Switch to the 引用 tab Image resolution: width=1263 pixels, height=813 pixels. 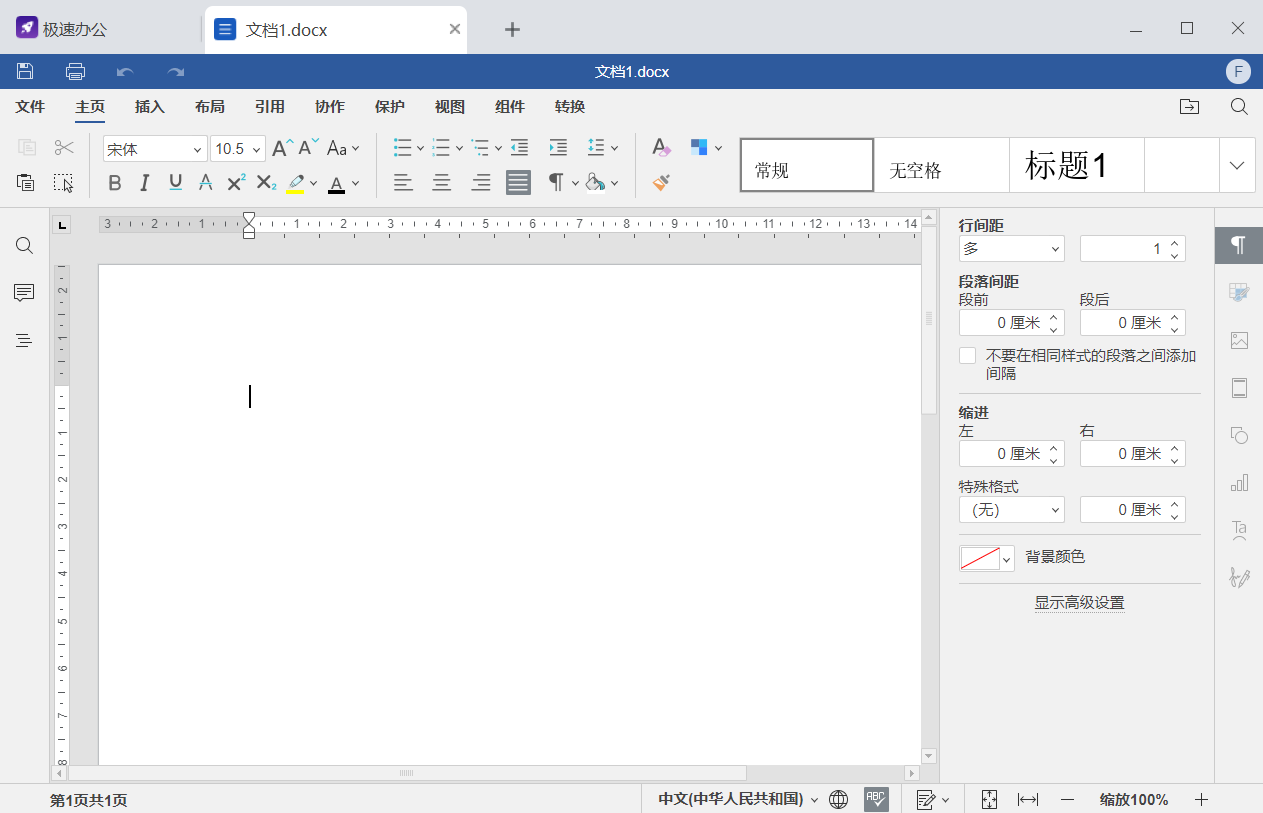(x=270, y=107)
